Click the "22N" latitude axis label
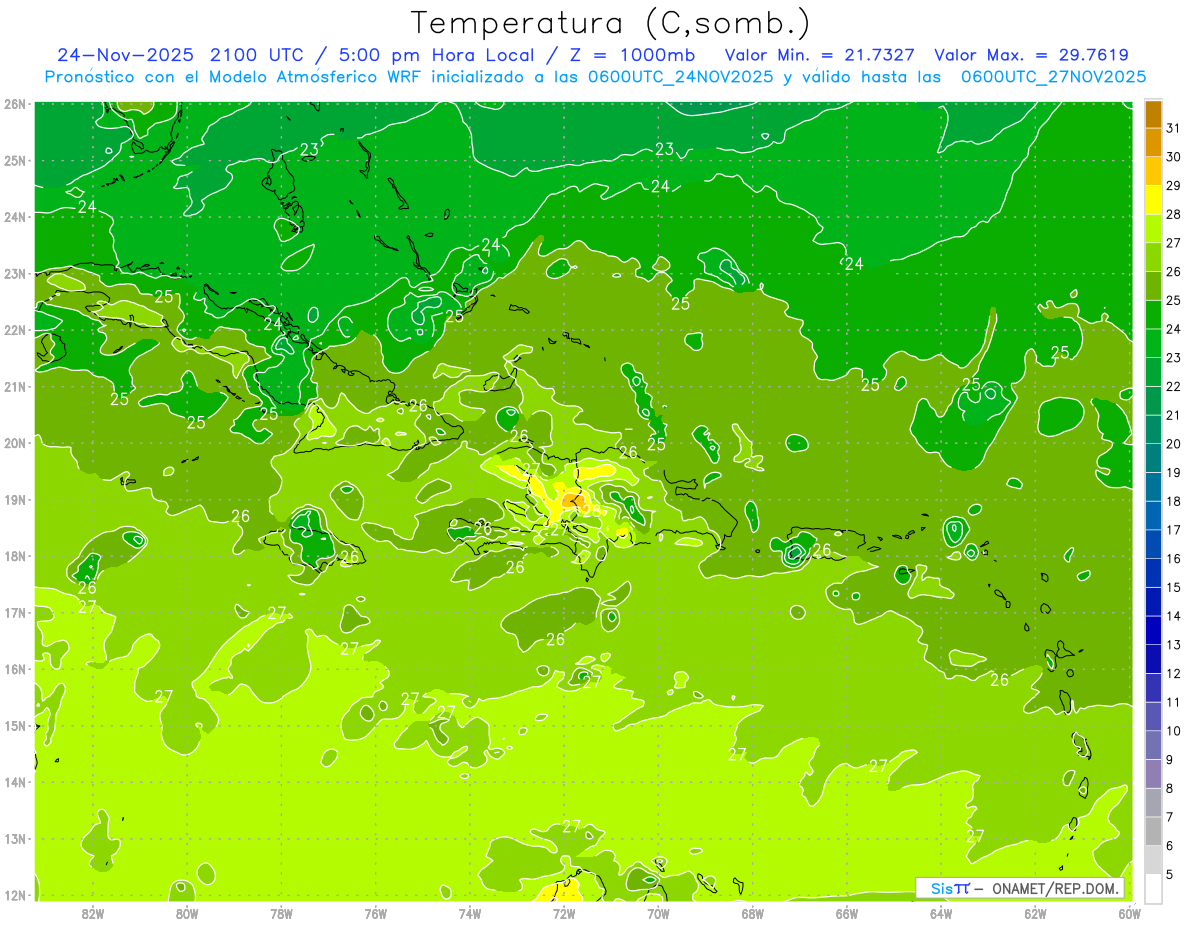The image size is (1200, 927). [15, 330]
